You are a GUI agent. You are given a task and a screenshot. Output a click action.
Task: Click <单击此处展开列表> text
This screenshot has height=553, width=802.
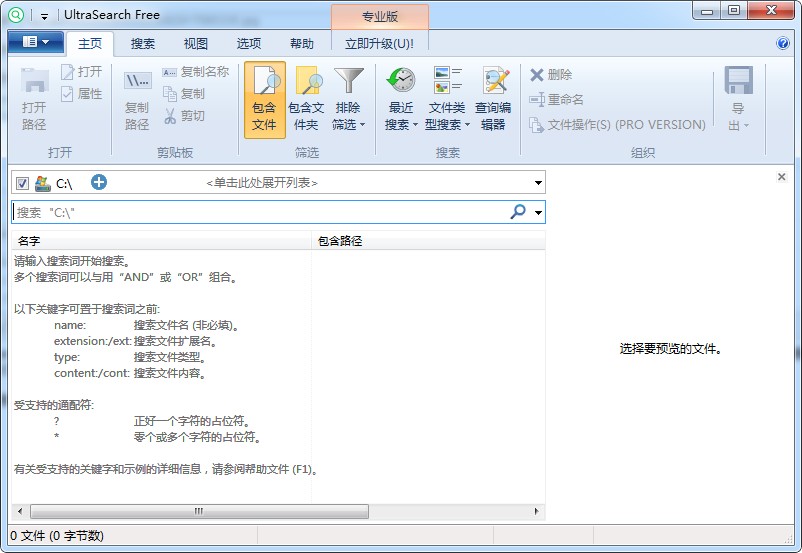pyautogui.click(x=262, y=183)
